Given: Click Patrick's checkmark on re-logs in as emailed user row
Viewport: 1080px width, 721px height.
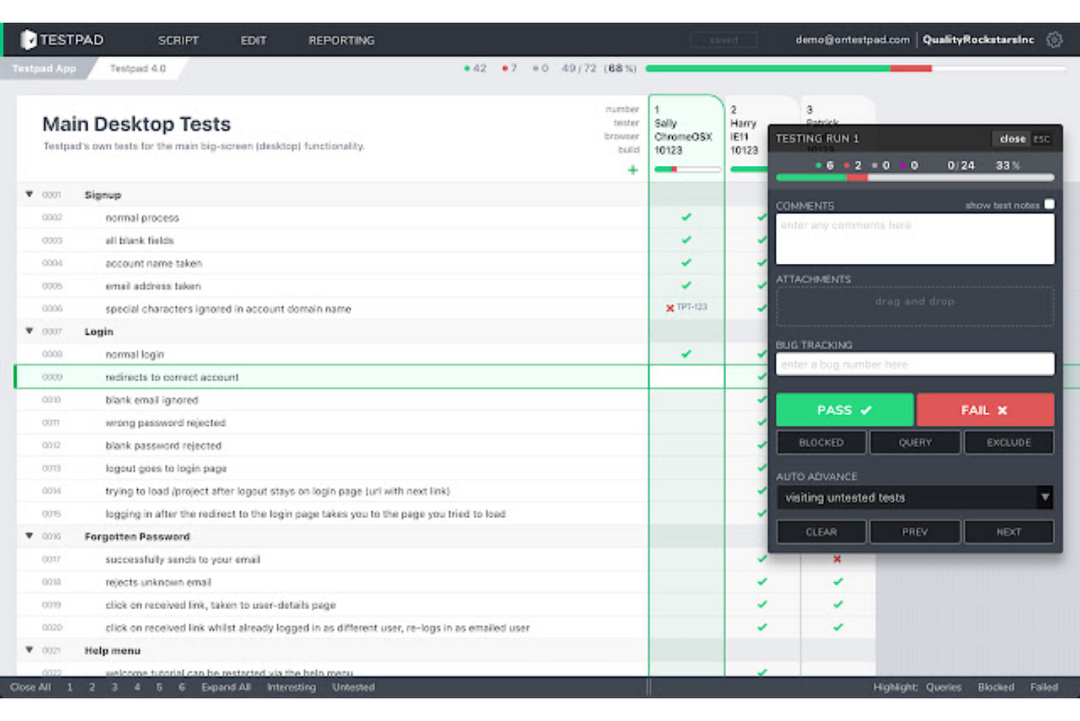Looking at the screenshot, I should pyautogui.click(x=838, y=627).
